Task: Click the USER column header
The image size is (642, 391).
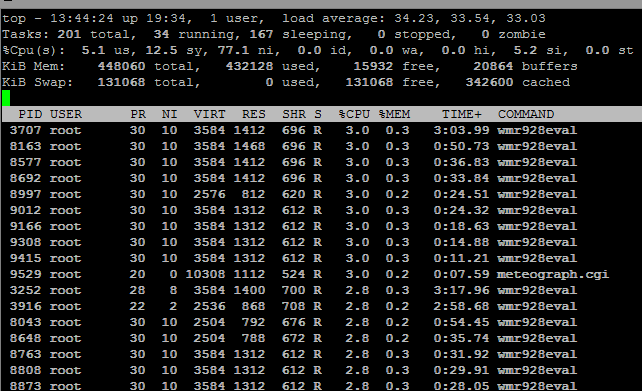Action: (x=66, y=114)
